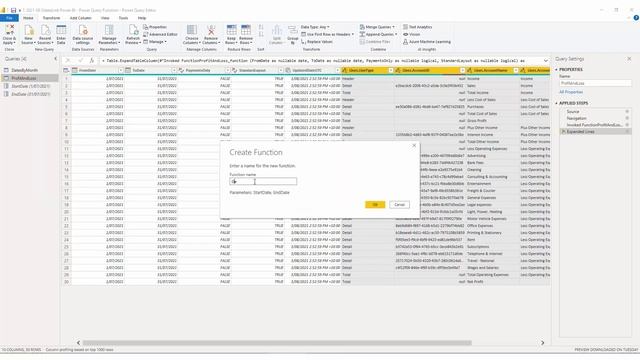This screenshot has height=360, width=640.
Task: Collapse the PROPERTIES section
Action: click(x=556, y=70)
